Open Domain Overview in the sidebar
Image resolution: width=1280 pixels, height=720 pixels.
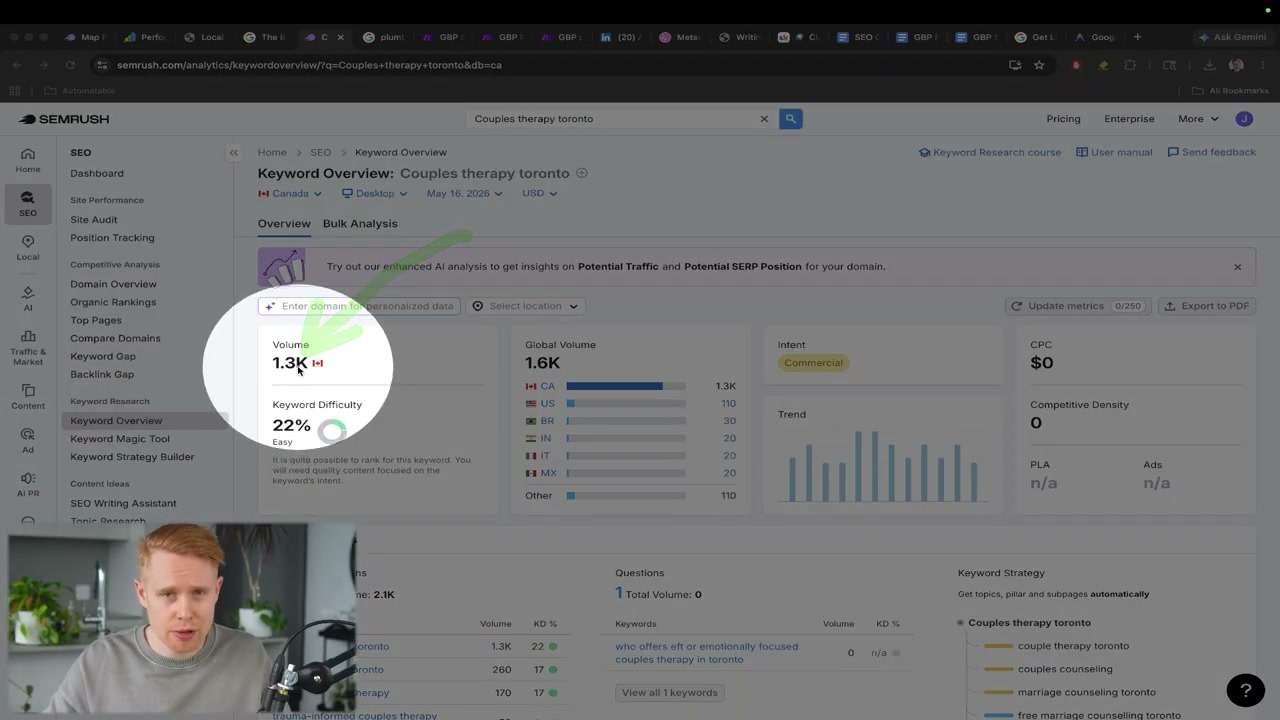113,284
